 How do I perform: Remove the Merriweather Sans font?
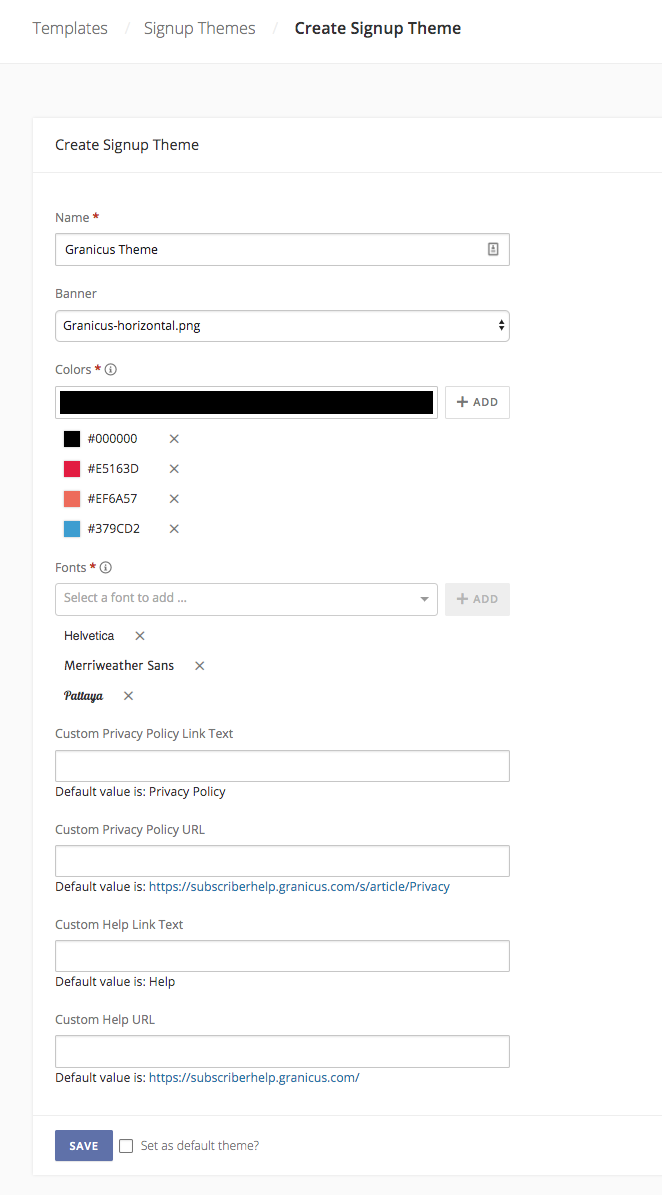198,665
